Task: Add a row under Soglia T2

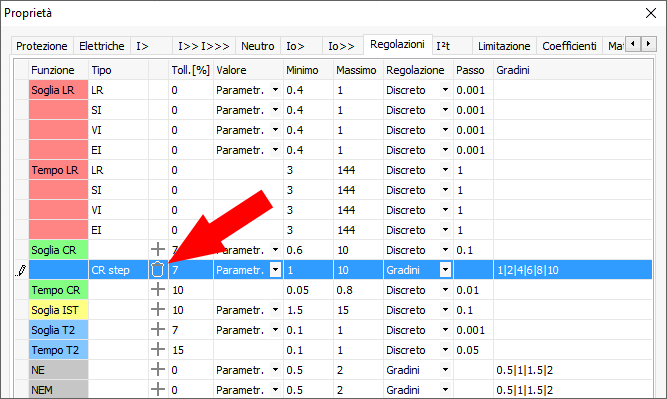Action: 158,330
